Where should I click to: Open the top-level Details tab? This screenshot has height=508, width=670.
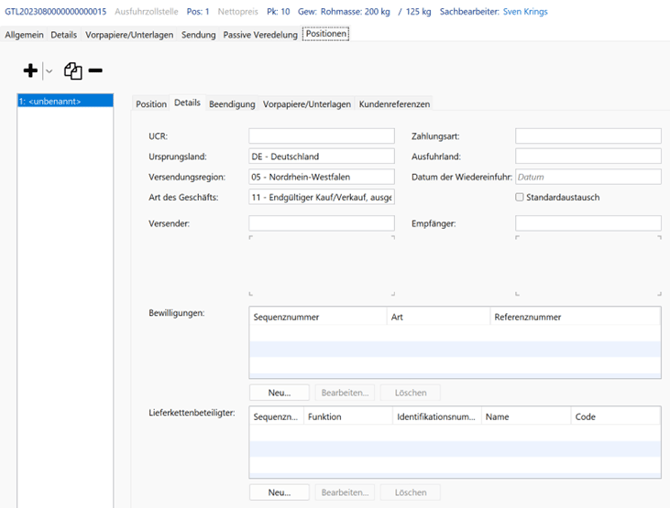point(64,35)
